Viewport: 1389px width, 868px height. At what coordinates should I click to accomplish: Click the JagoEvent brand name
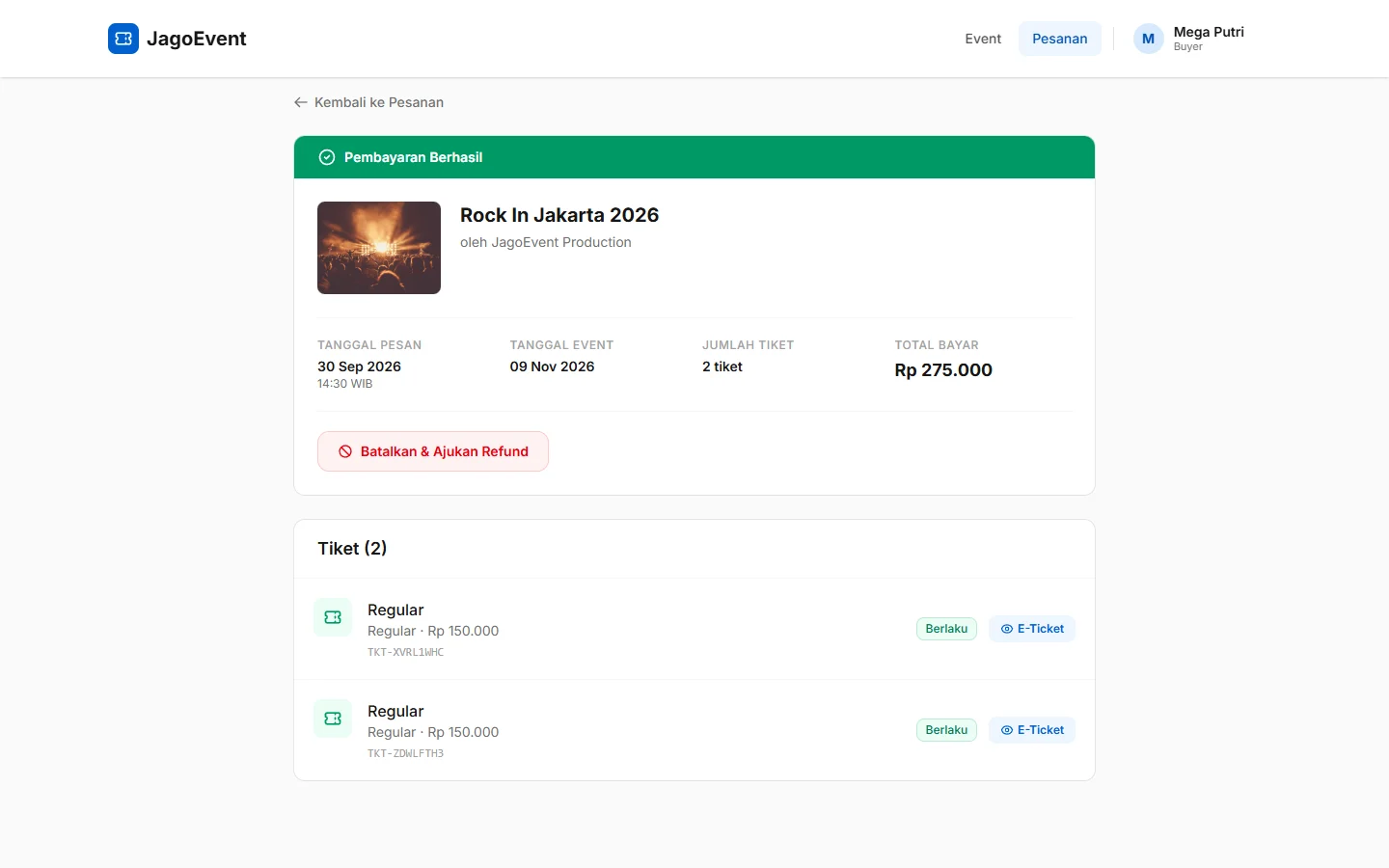point(197,39)
